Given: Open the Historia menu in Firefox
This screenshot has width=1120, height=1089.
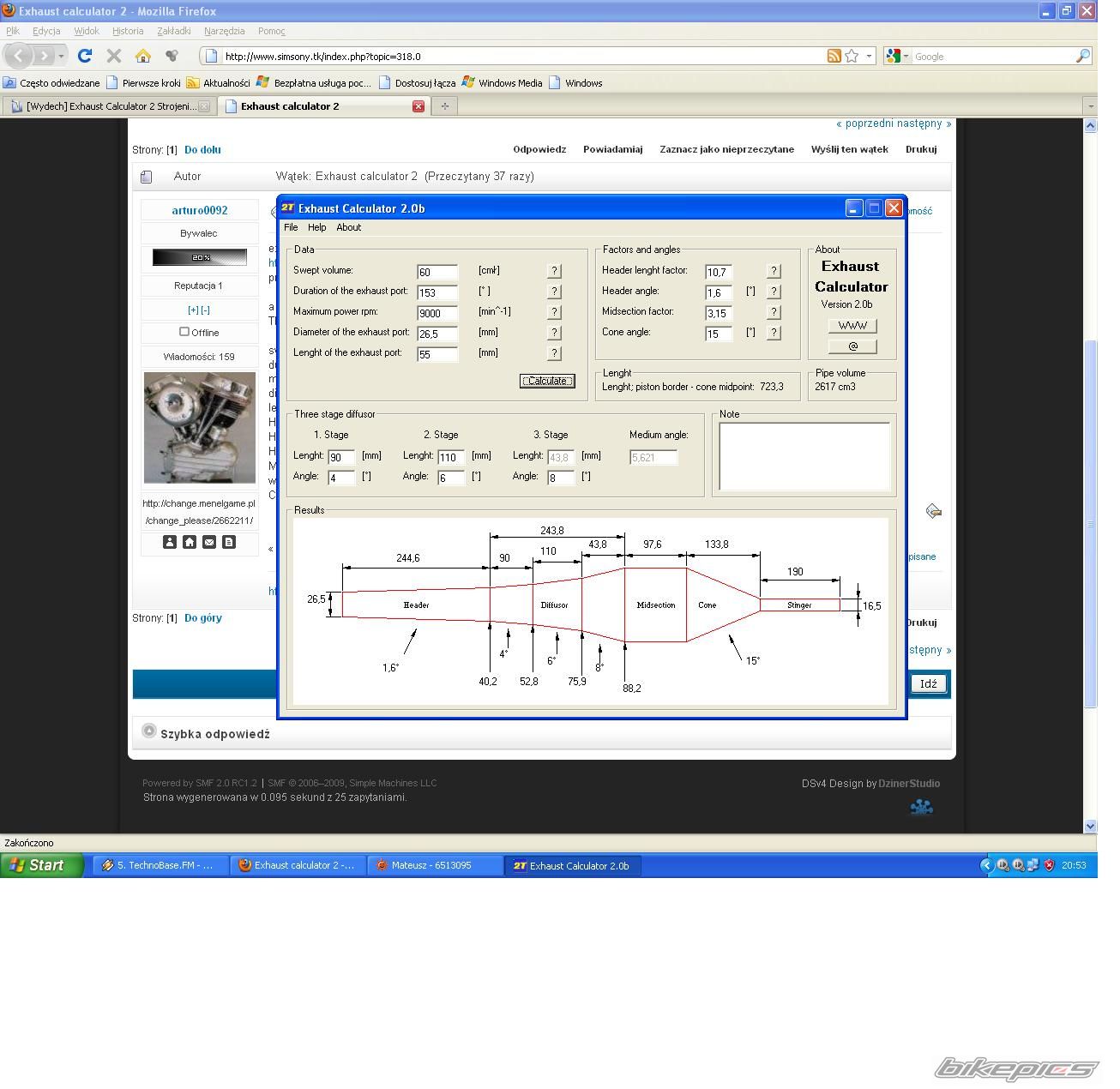Looking at the screenshot, I should click(x=128, y=31).
